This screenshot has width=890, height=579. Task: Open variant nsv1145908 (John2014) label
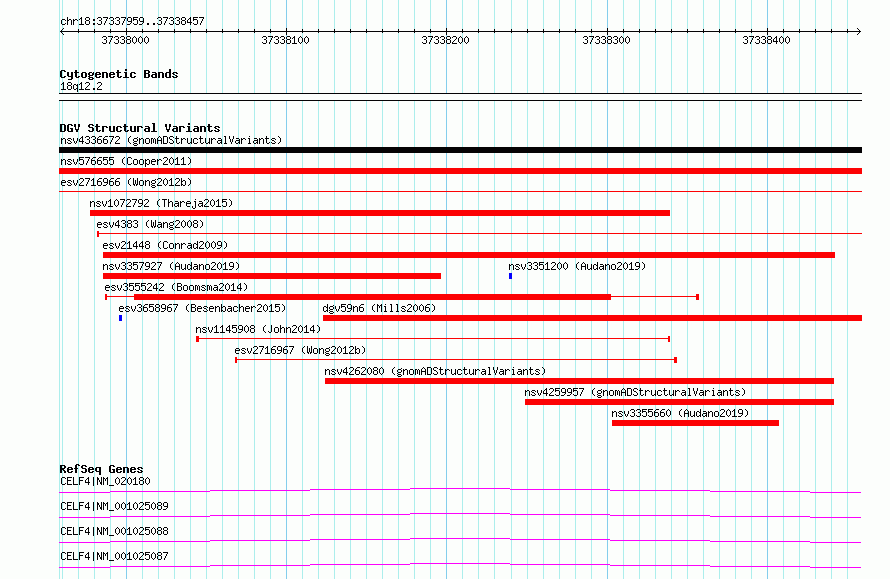pyautogui.click(x=258, y=329)
